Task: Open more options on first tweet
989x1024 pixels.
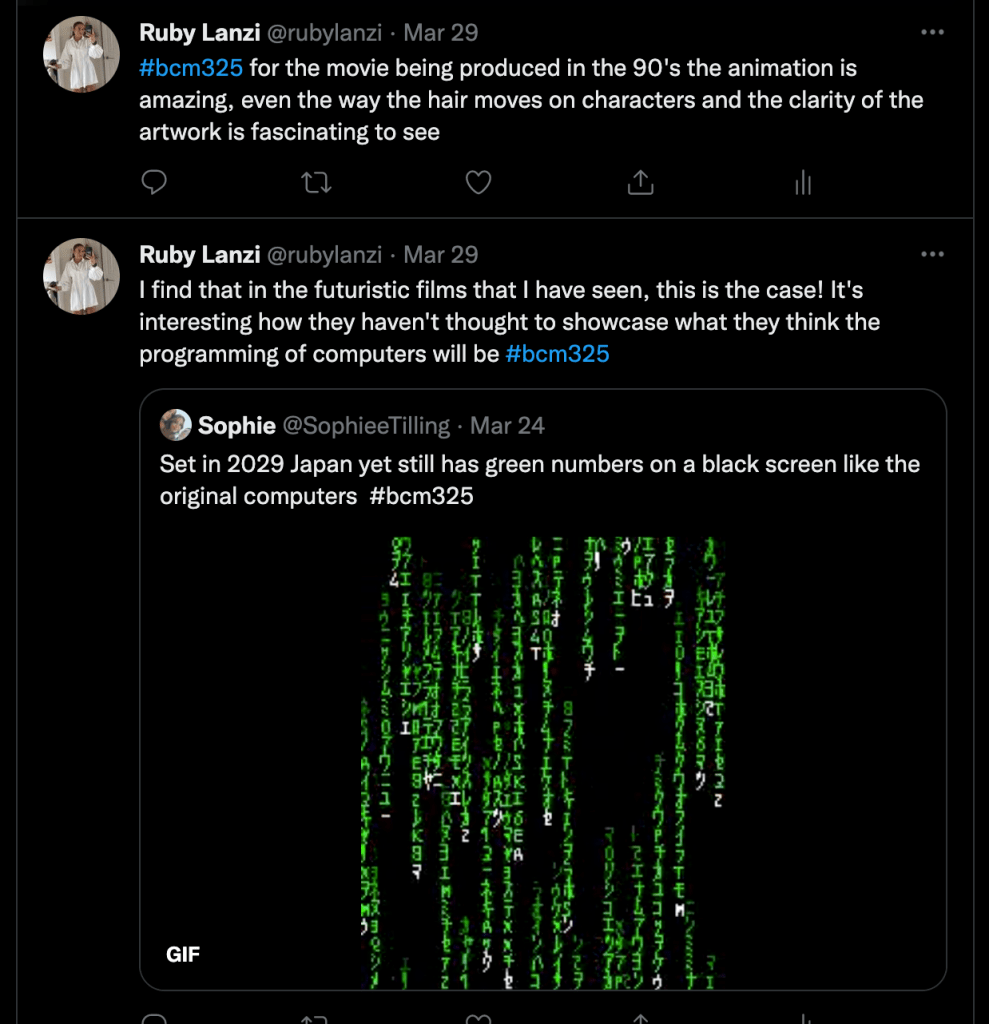Action: point(932,33)
